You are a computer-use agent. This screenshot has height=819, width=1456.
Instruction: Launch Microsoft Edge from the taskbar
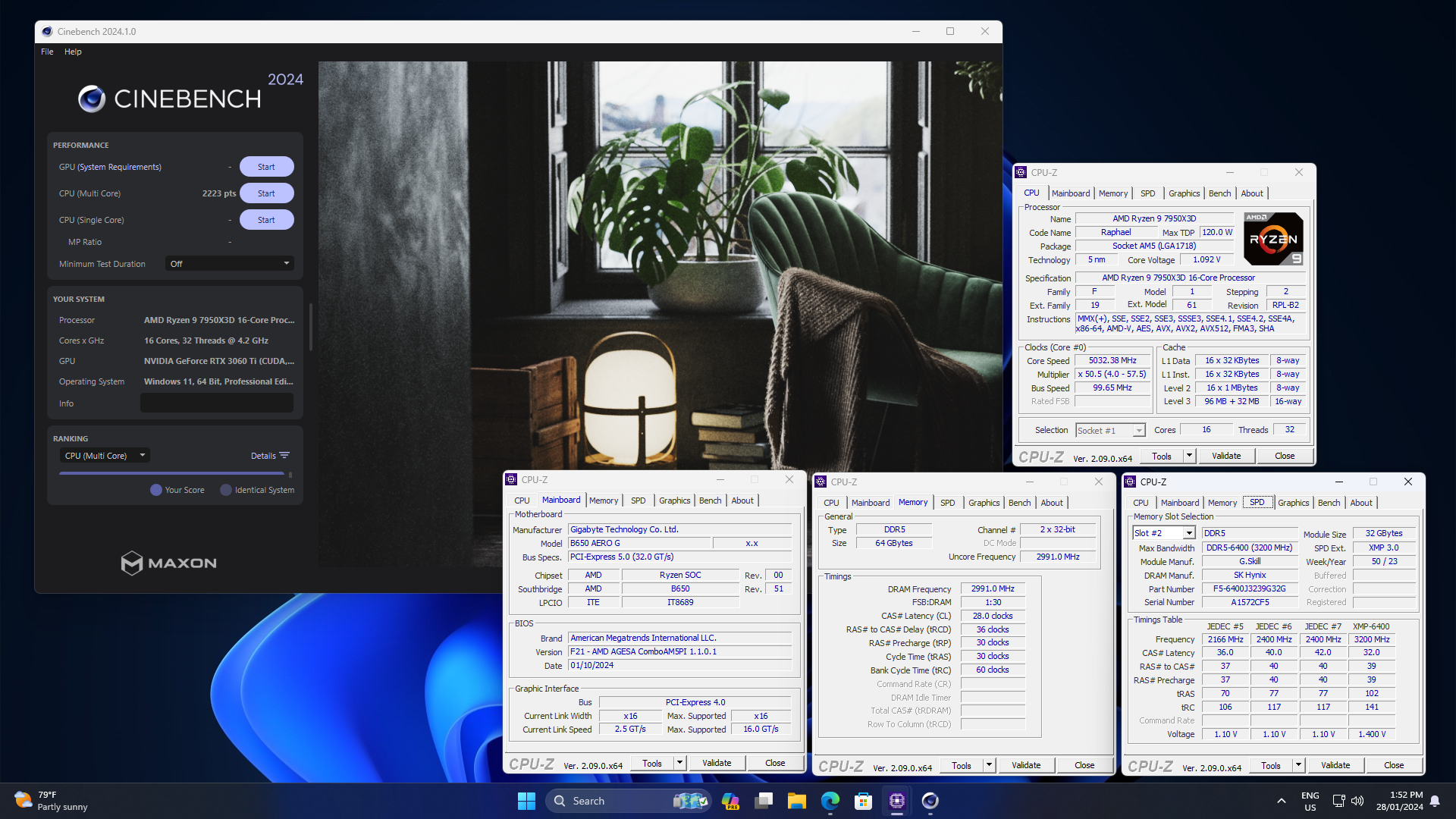(x=830, y=801)
